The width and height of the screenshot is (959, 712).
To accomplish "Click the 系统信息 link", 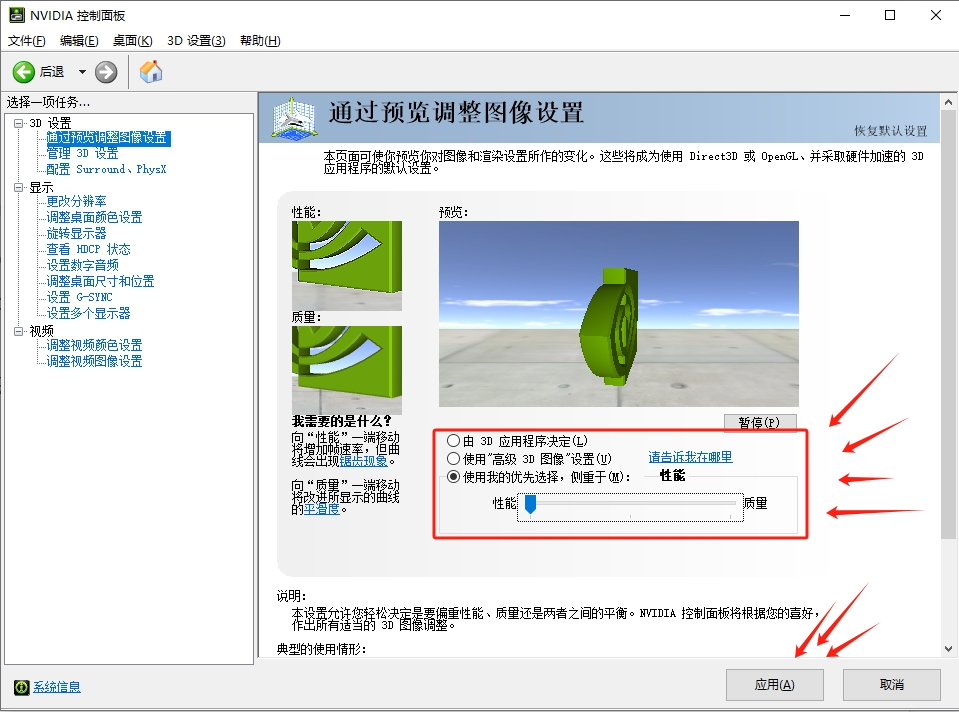I will tap(56, 687).
